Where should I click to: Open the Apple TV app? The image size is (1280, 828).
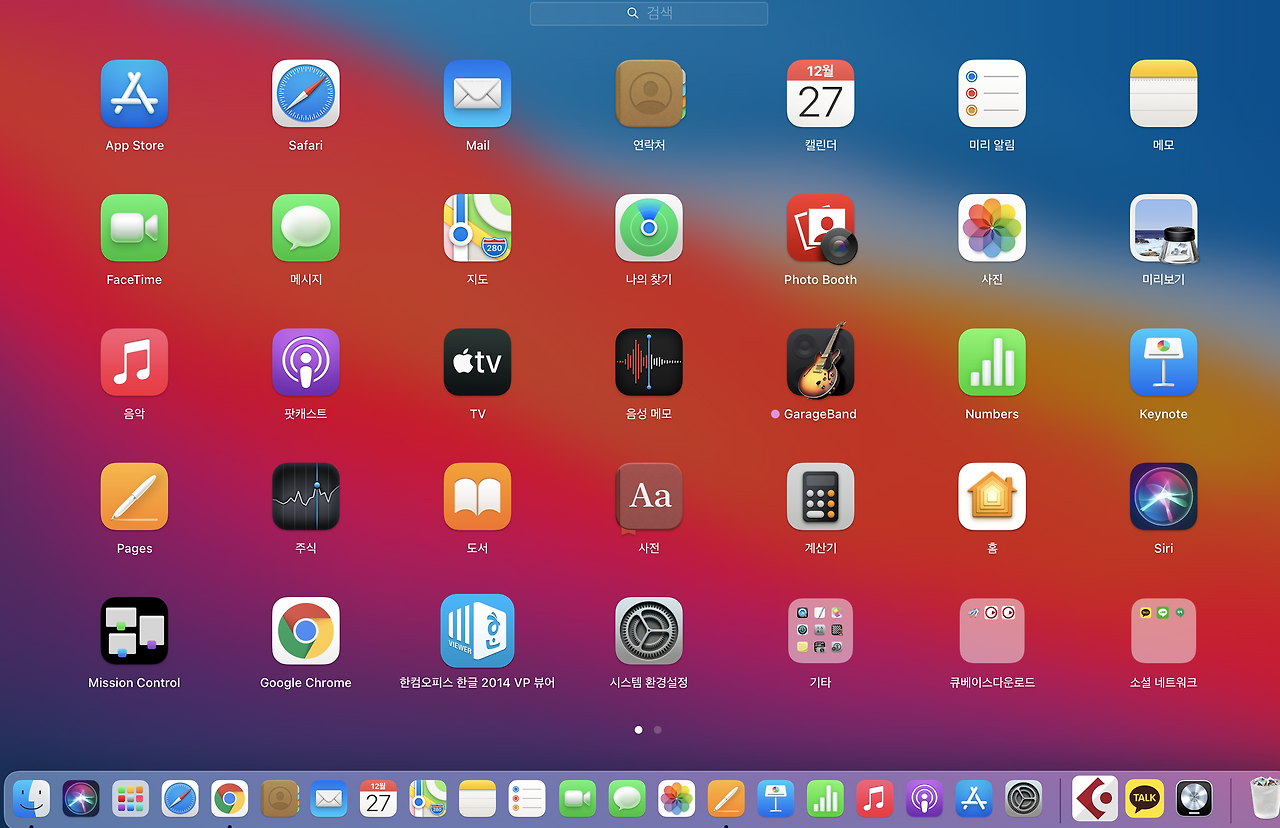477,362
